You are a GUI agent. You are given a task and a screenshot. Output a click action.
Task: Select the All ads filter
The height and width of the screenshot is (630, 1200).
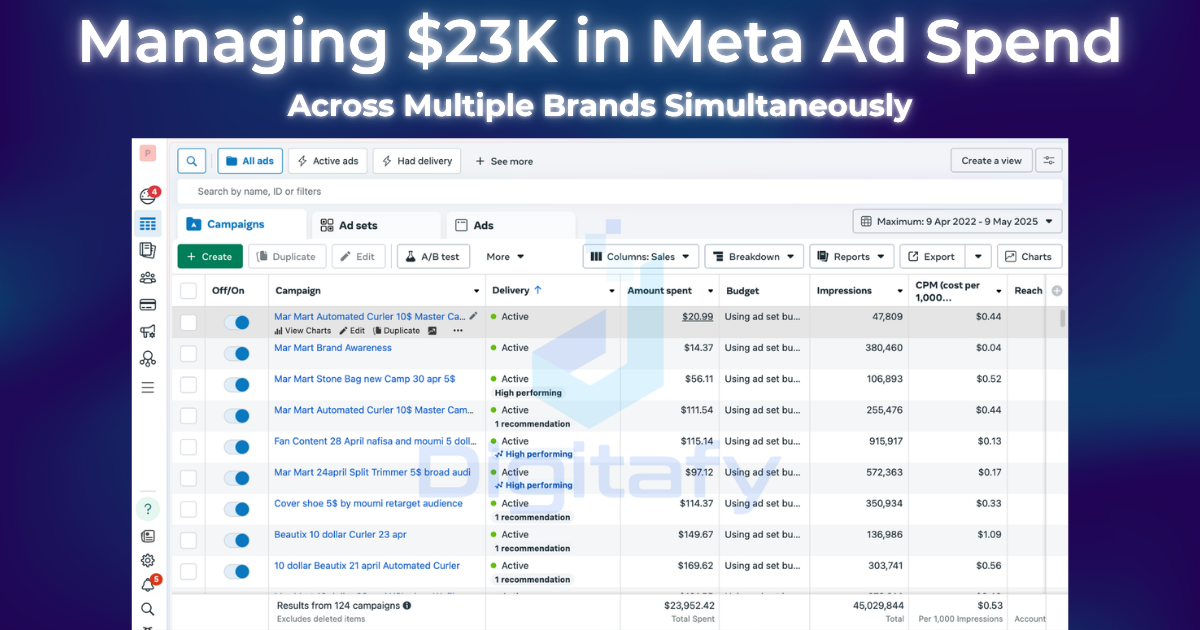click(x=250, y=161)
